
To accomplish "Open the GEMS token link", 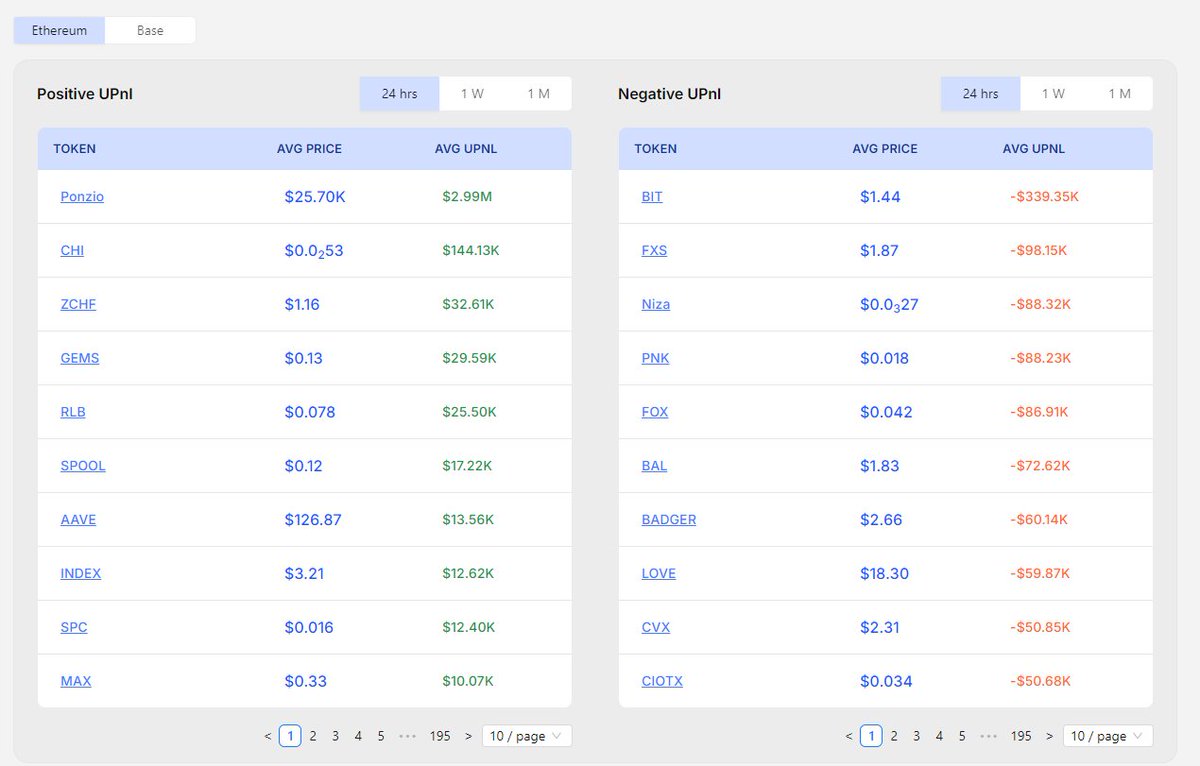I will click(x=80, y=359).
